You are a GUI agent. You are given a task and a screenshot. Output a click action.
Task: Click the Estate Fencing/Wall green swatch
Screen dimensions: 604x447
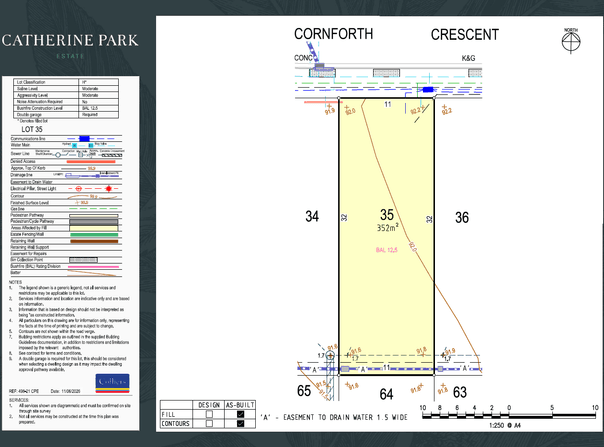(94, 234)
